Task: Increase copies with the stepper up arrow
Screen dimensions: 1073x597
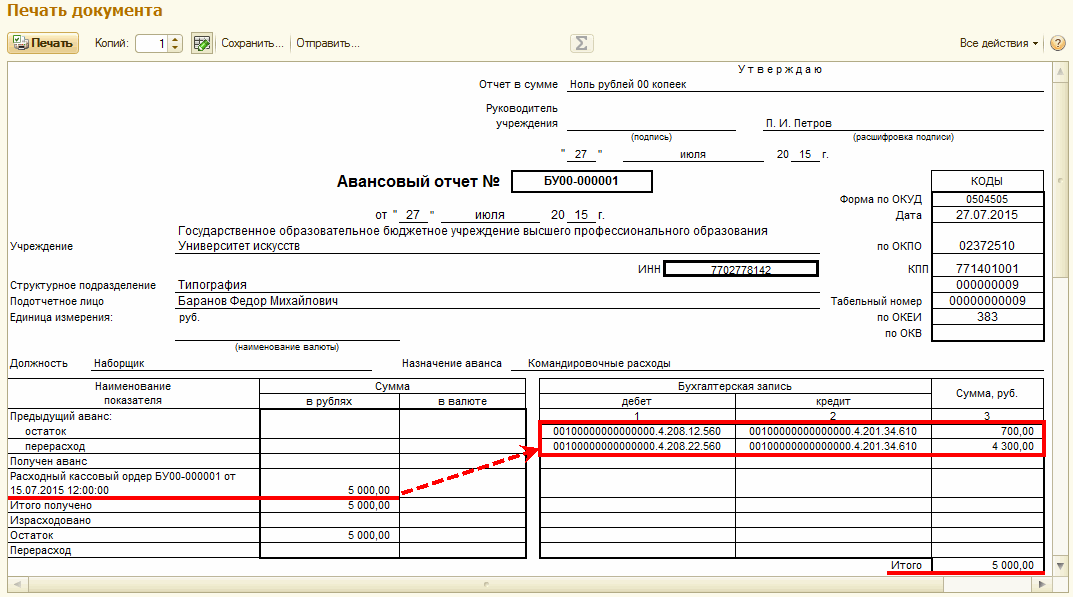Action: pyautogui.click(x=175, y=39)
